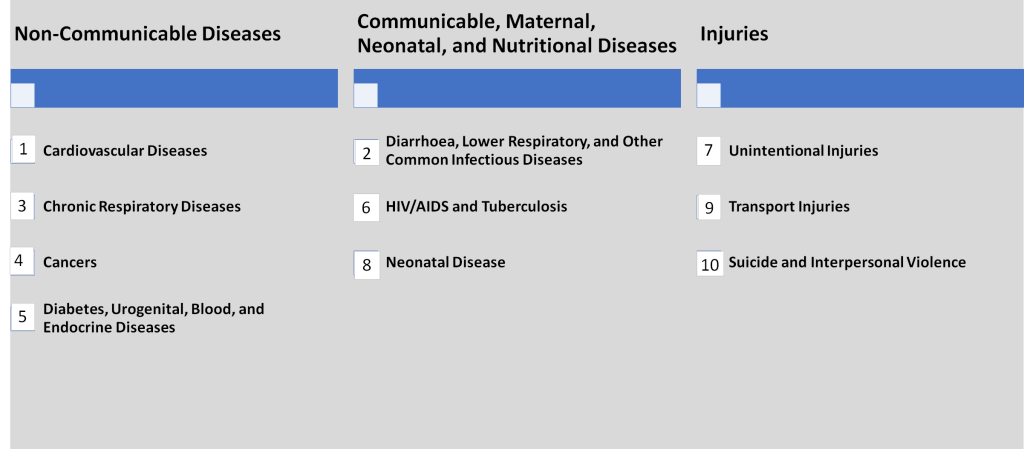
Task: Select the Injuries column heading
Action: (x=734, y=34)
